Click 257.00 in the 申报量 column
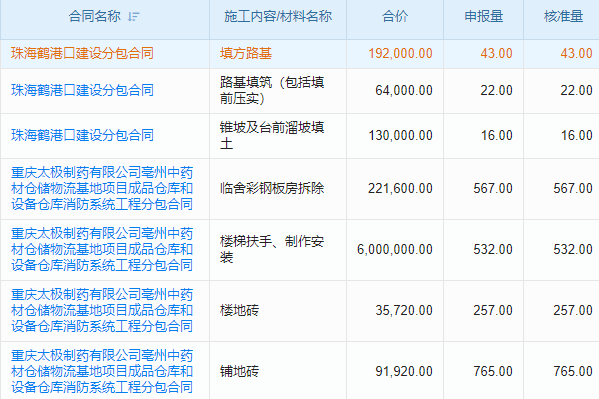Image resolution: width=599 pixels, height=399 pixels. coord(493,310)
